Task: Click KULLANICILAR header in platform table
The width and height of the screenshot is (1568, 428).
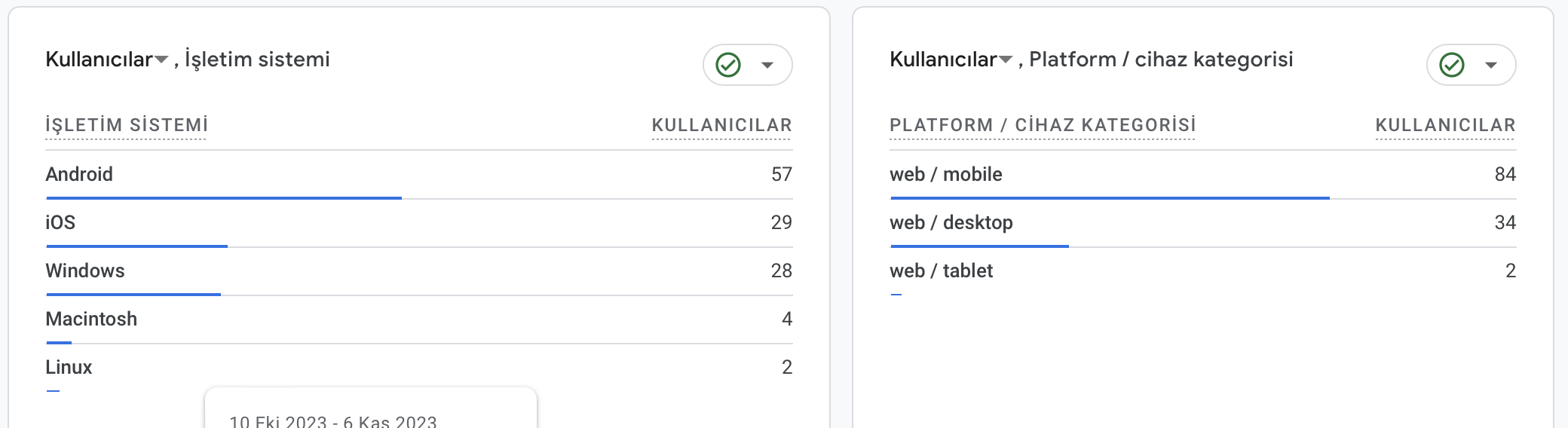Action: pyautogui.click(x=1446, y=125)
